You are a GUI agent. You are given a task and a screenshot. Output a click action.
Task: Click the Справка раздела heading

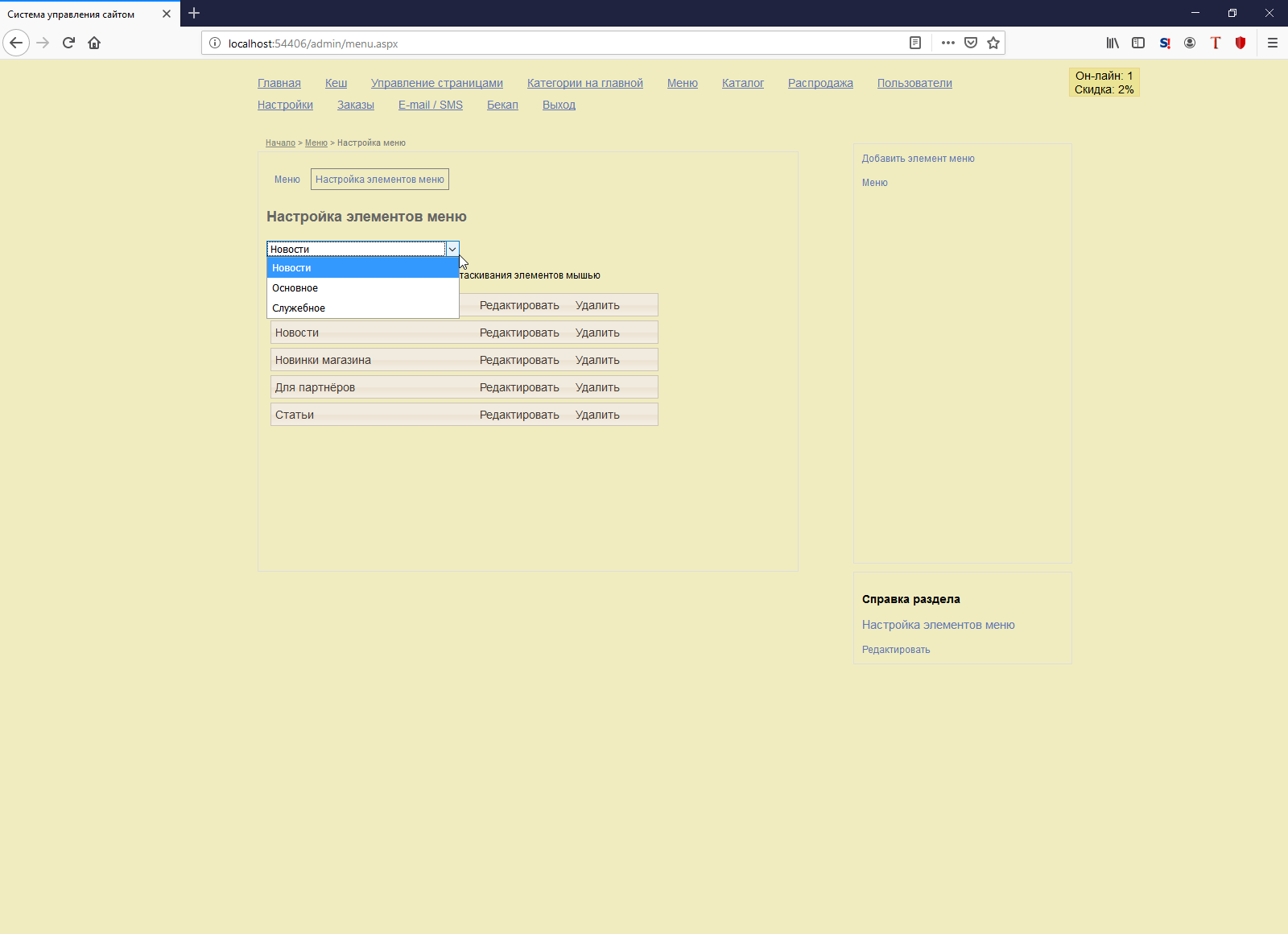(x=910, y=599)
